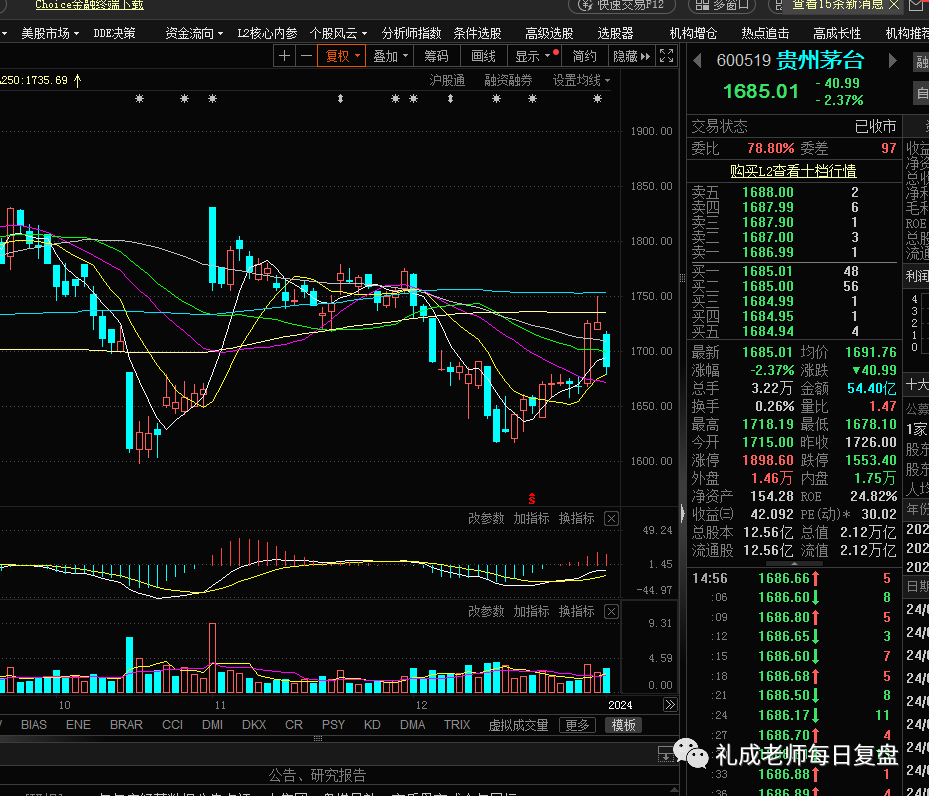929x796 pixels.
Task: Open the 叠加 dropdown
Action: pos(390,56)
